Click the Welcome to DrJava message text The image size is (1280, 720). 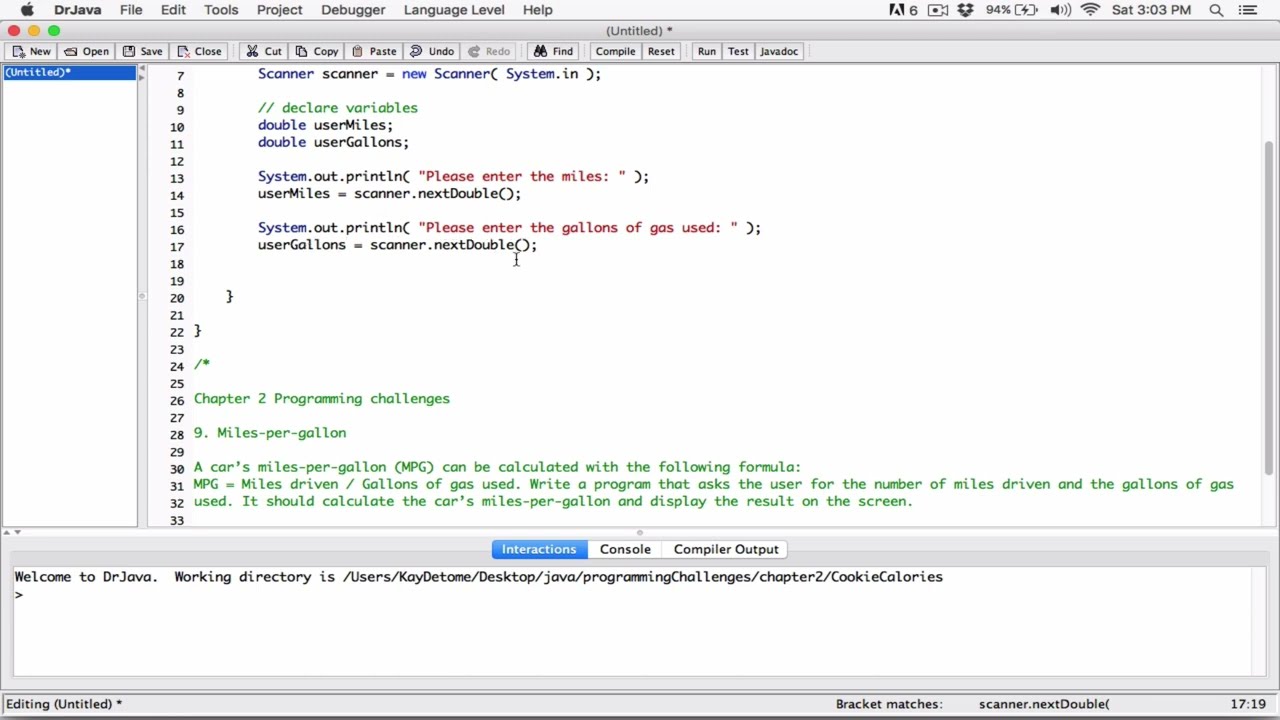pos(478,577)
